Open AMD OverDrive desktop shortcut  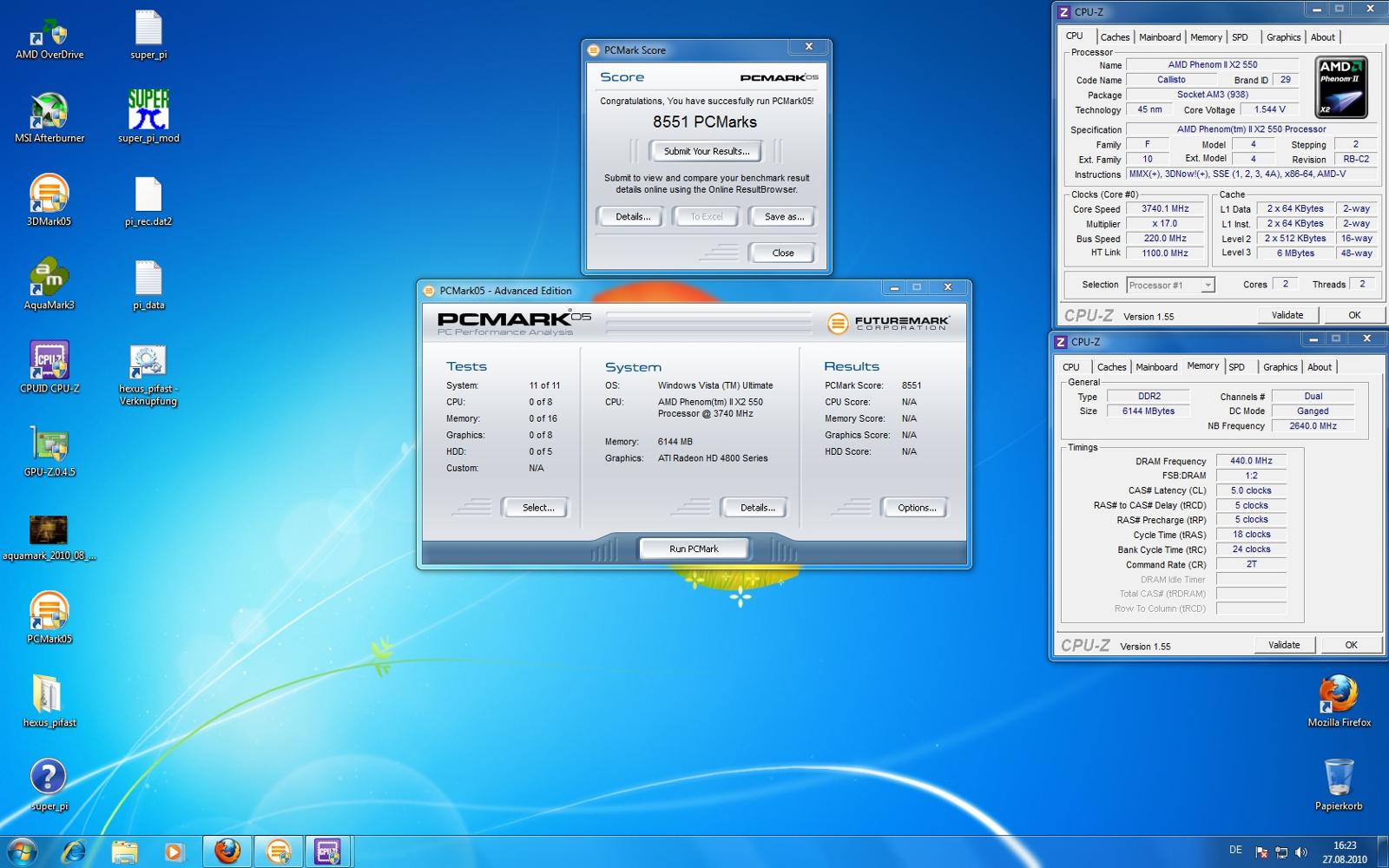49,38
